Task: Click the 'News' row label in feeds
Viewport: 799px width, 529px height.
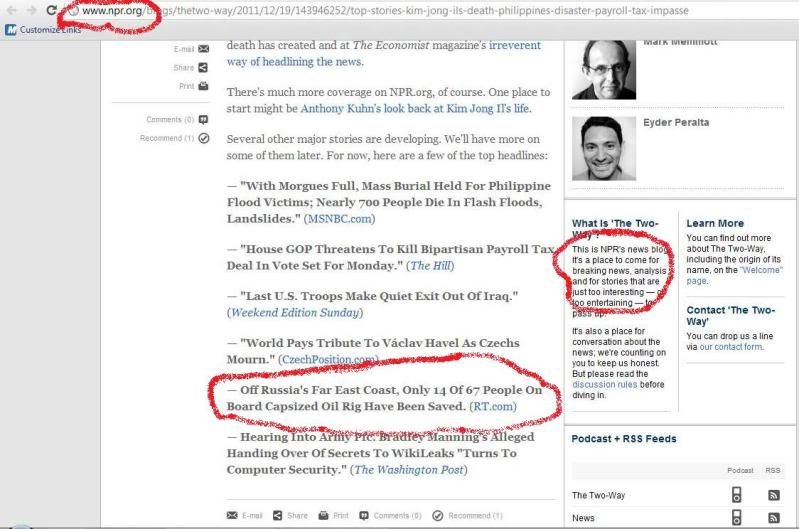Action: [583, 518]
